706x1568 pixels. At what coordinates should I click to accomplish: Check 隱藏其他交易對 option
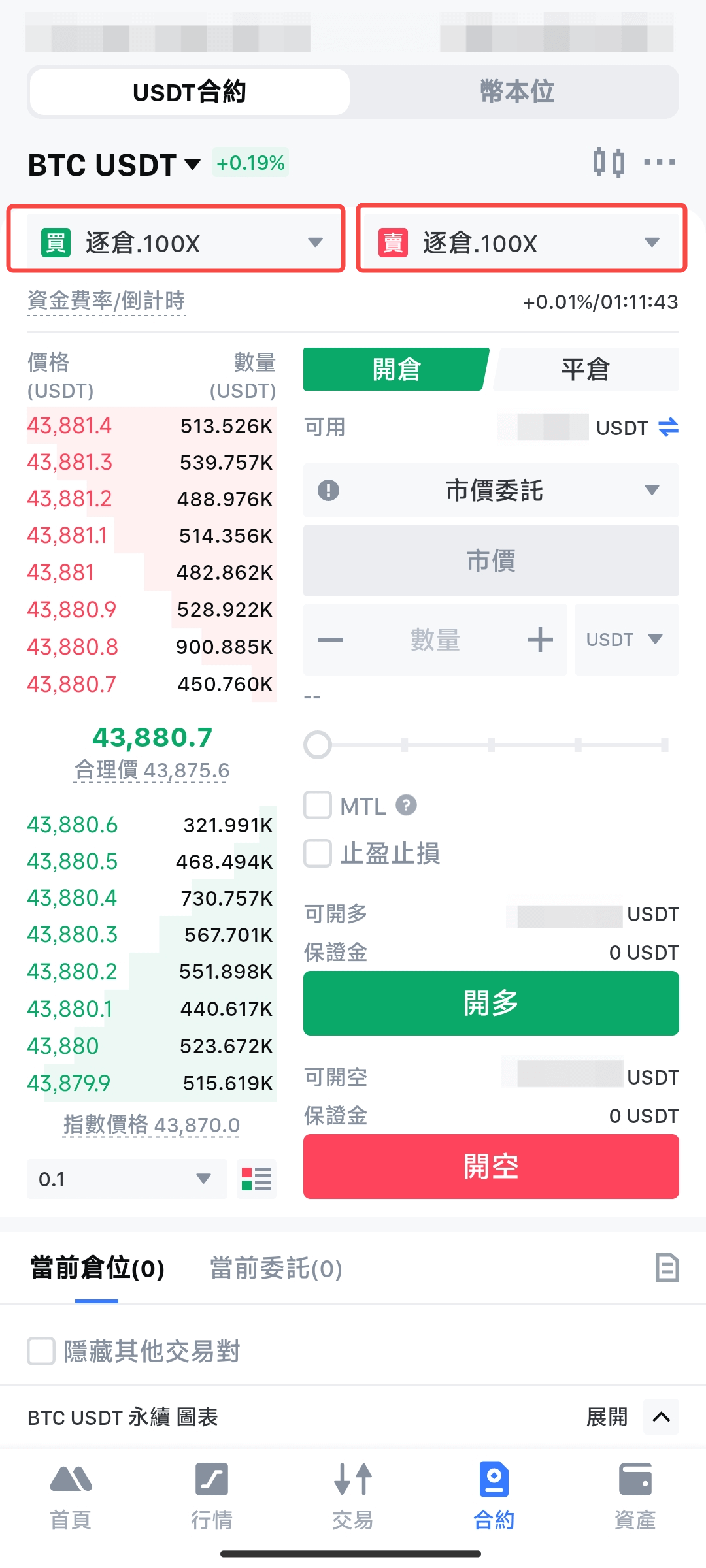click(41, 1351)
